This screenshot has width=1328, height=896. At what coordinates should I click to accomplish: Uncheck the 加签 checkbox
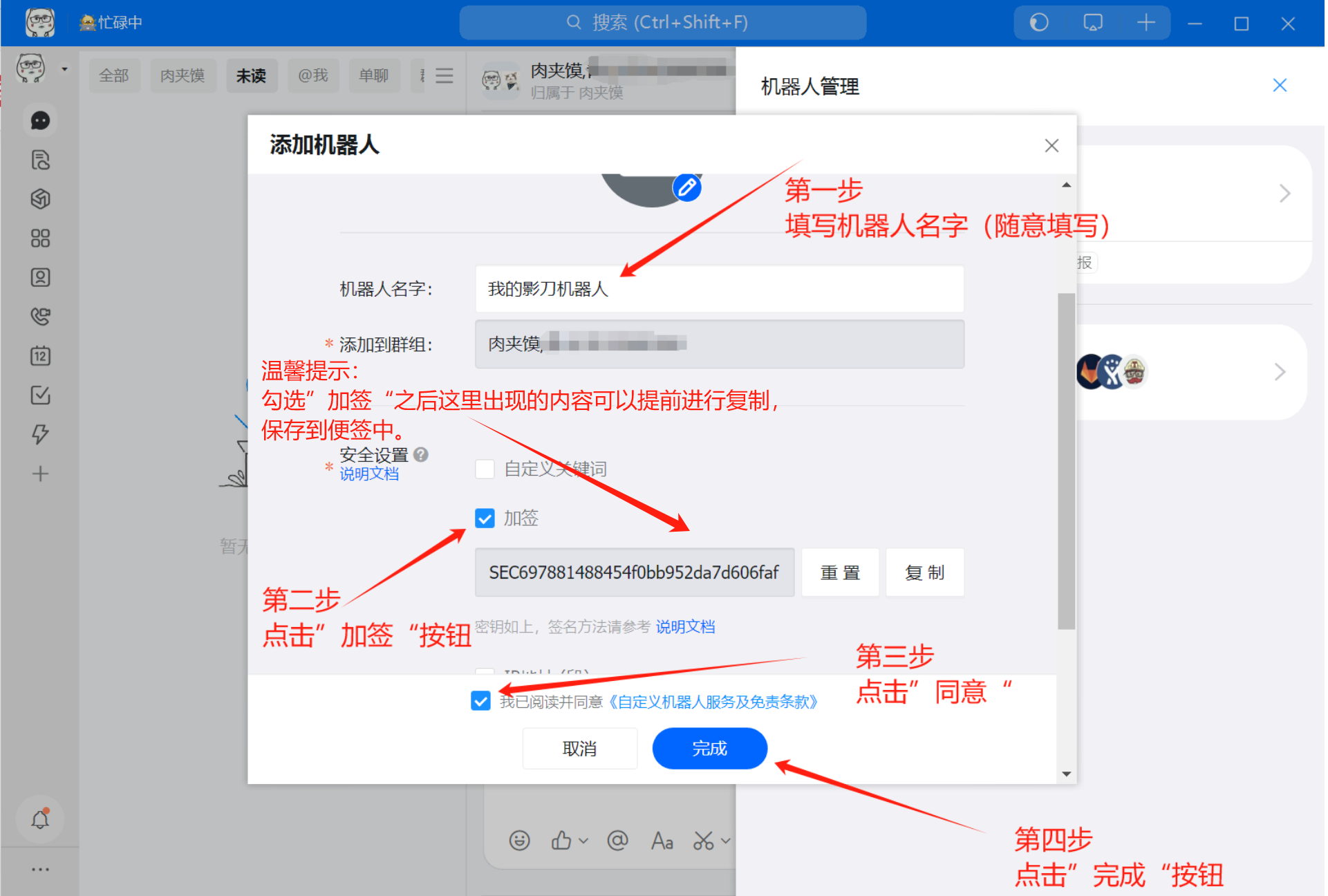(x=485, y=518)
